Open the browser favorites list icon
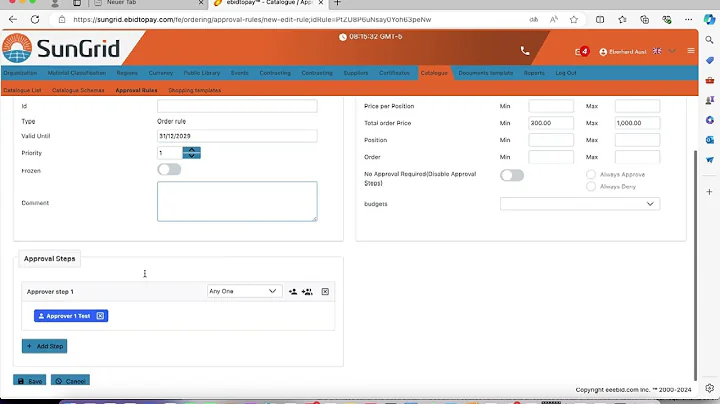The width and height of the screenshot is (720, 404). [x=622, y=19]
